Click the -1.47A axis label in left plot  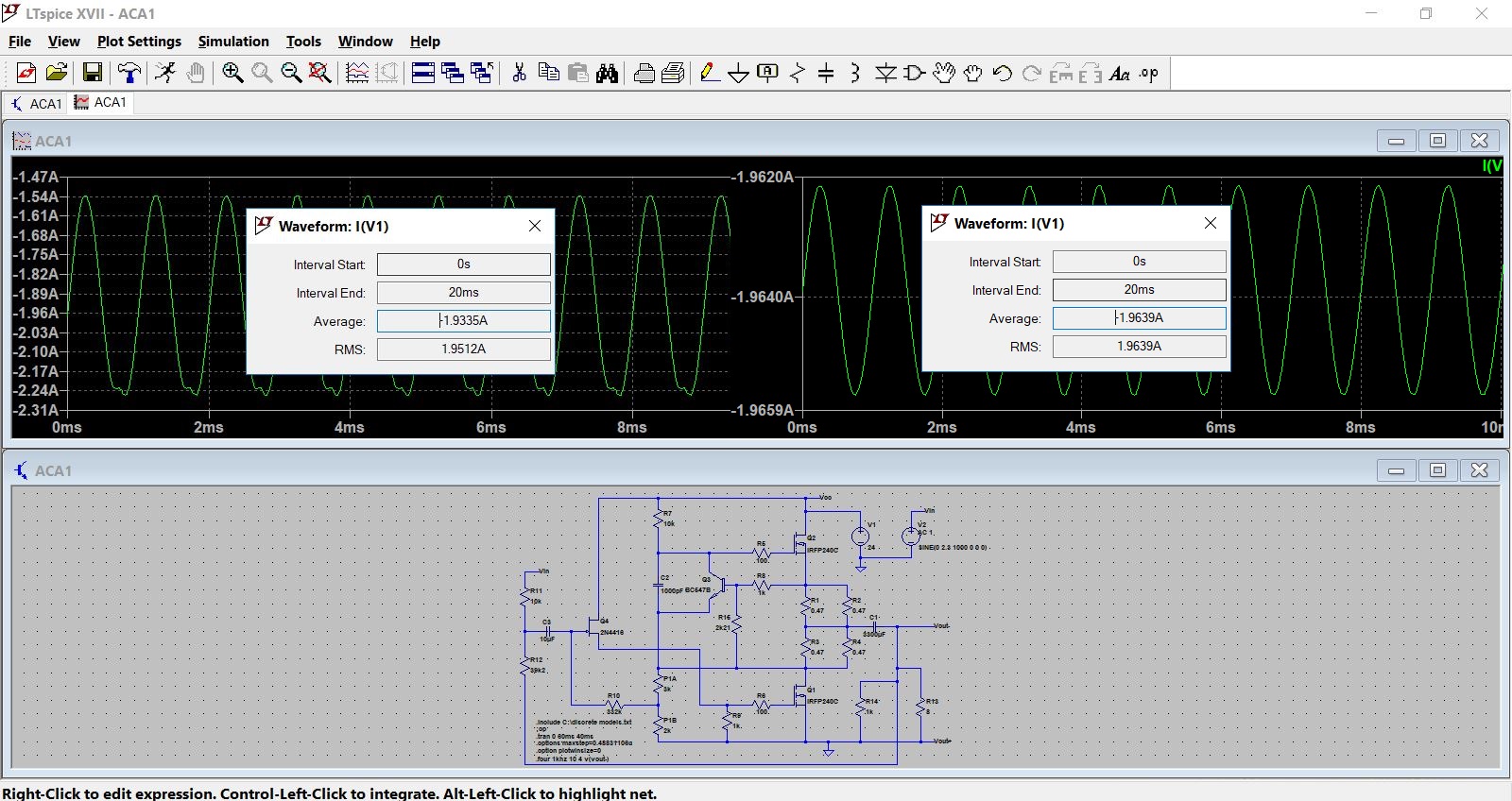tap(36, 177)
